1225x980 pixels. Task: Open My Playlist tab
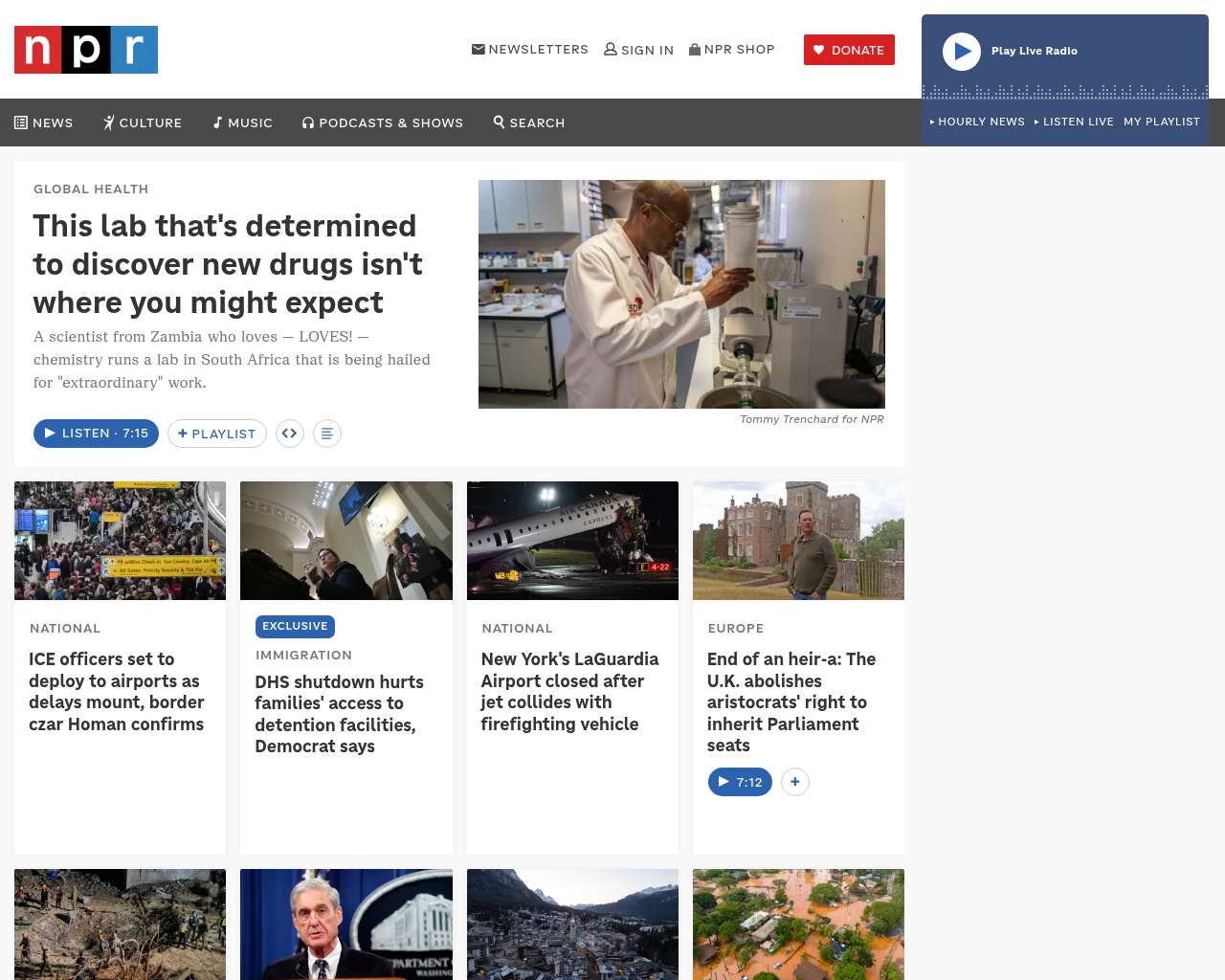point(1162,122)
